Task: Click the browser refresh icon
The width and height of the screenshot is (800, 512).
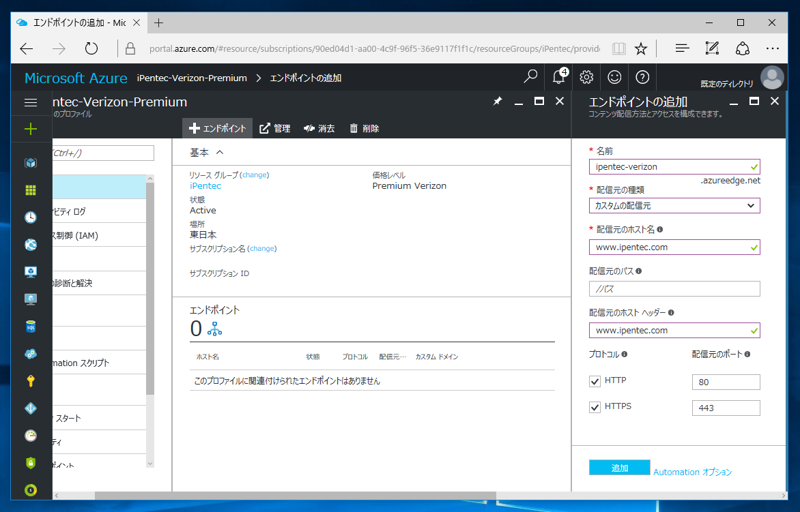Action: tap(91, 48)
